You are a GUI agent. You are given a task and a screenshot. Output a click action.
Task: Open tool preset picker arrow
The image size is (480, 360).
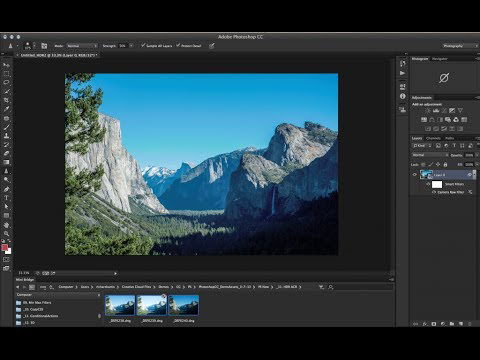(17, 46)
